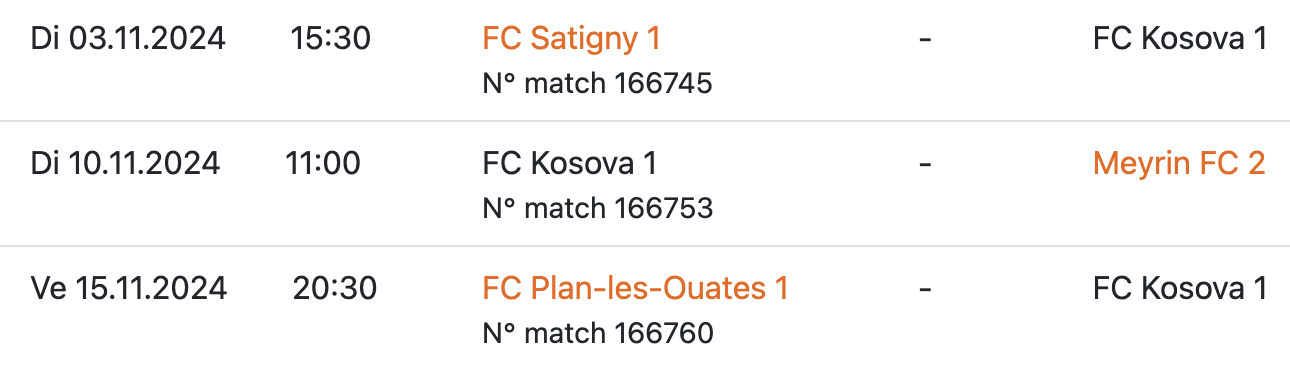Select the date Ve 15.11.2024

tap(129, 288)
